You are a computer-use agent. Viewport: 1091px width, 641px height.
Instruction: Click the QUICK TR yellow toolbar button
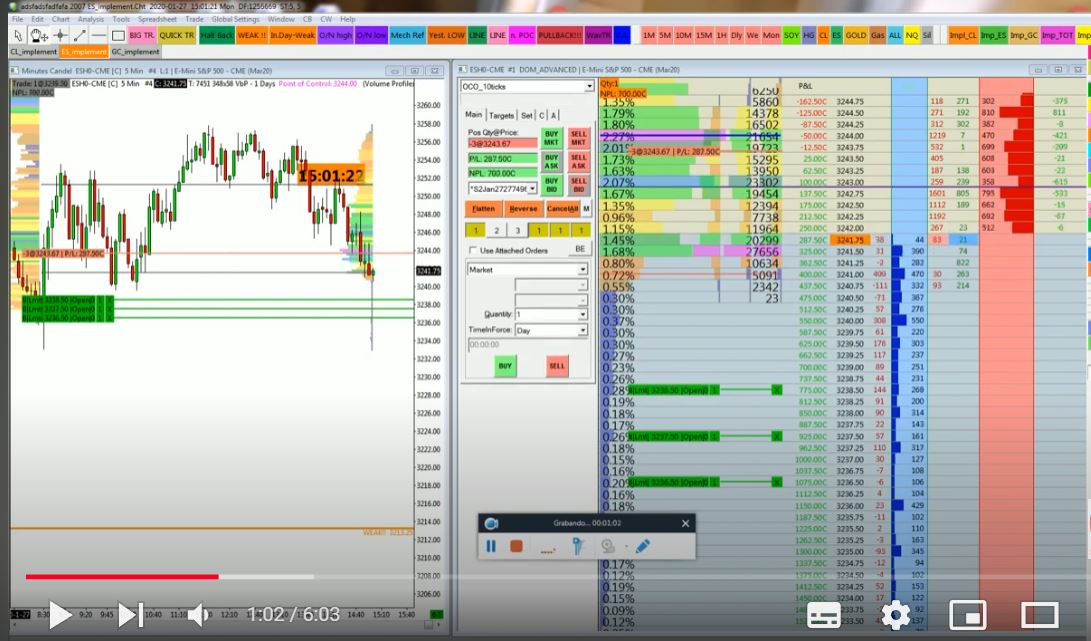(177, 35)
